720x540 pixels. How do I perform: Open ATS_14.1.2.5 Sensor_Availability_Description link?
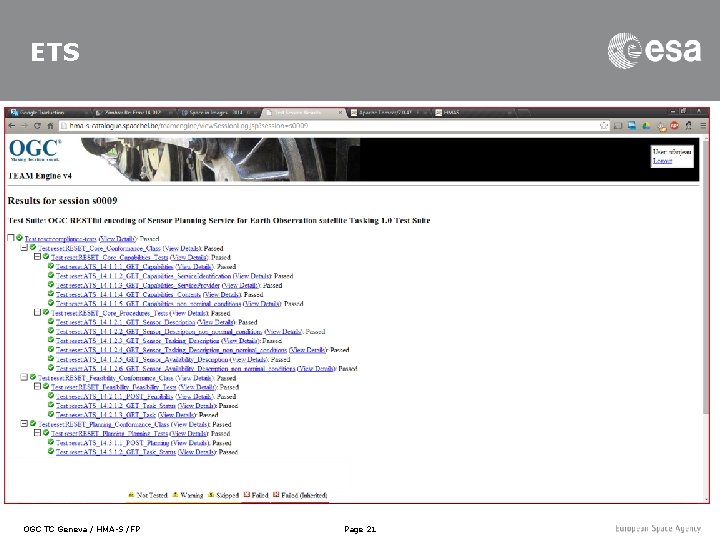[142, 359]
